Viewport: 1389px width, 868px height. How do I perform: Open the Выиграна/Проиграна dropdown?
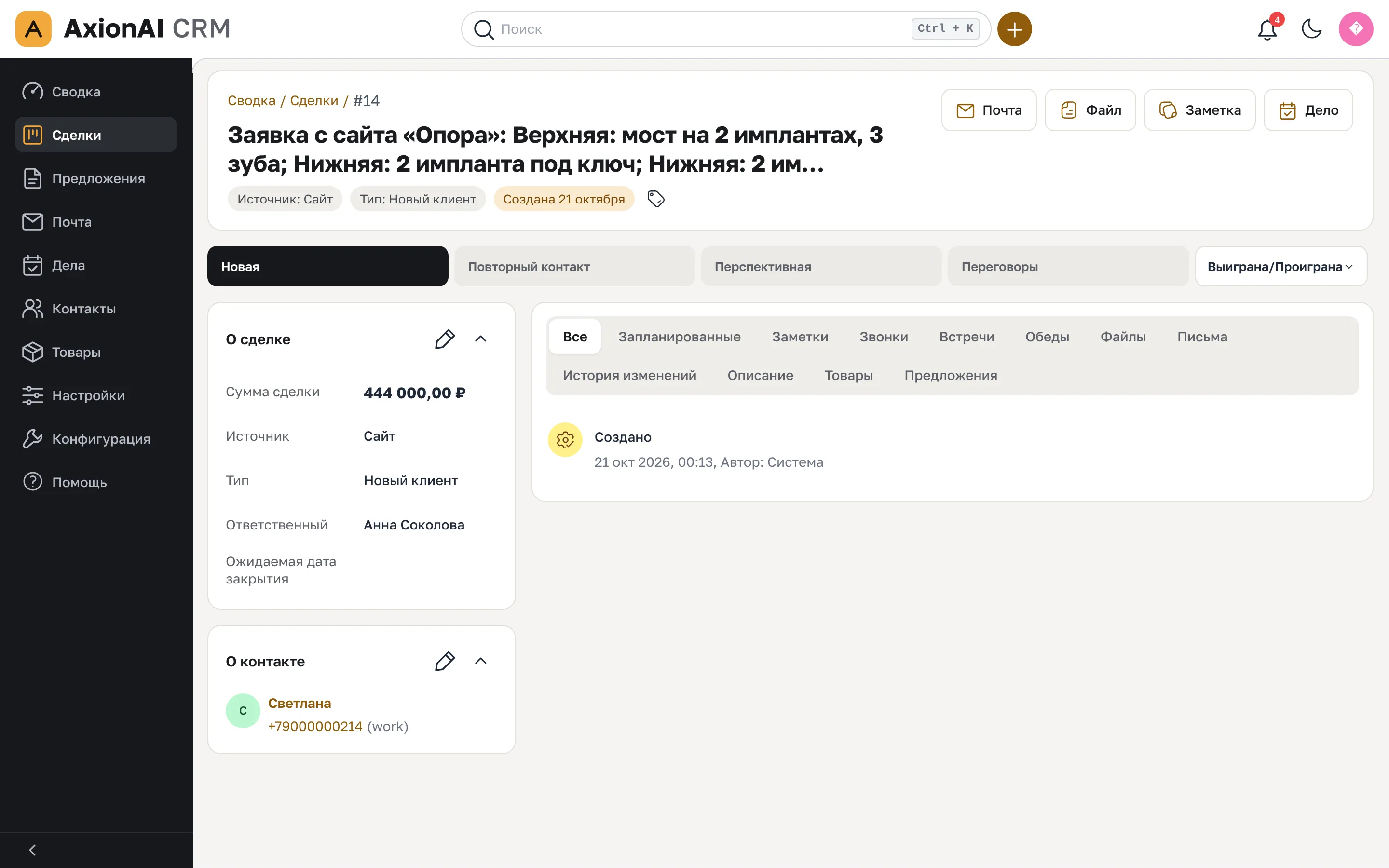(1281, 266)
